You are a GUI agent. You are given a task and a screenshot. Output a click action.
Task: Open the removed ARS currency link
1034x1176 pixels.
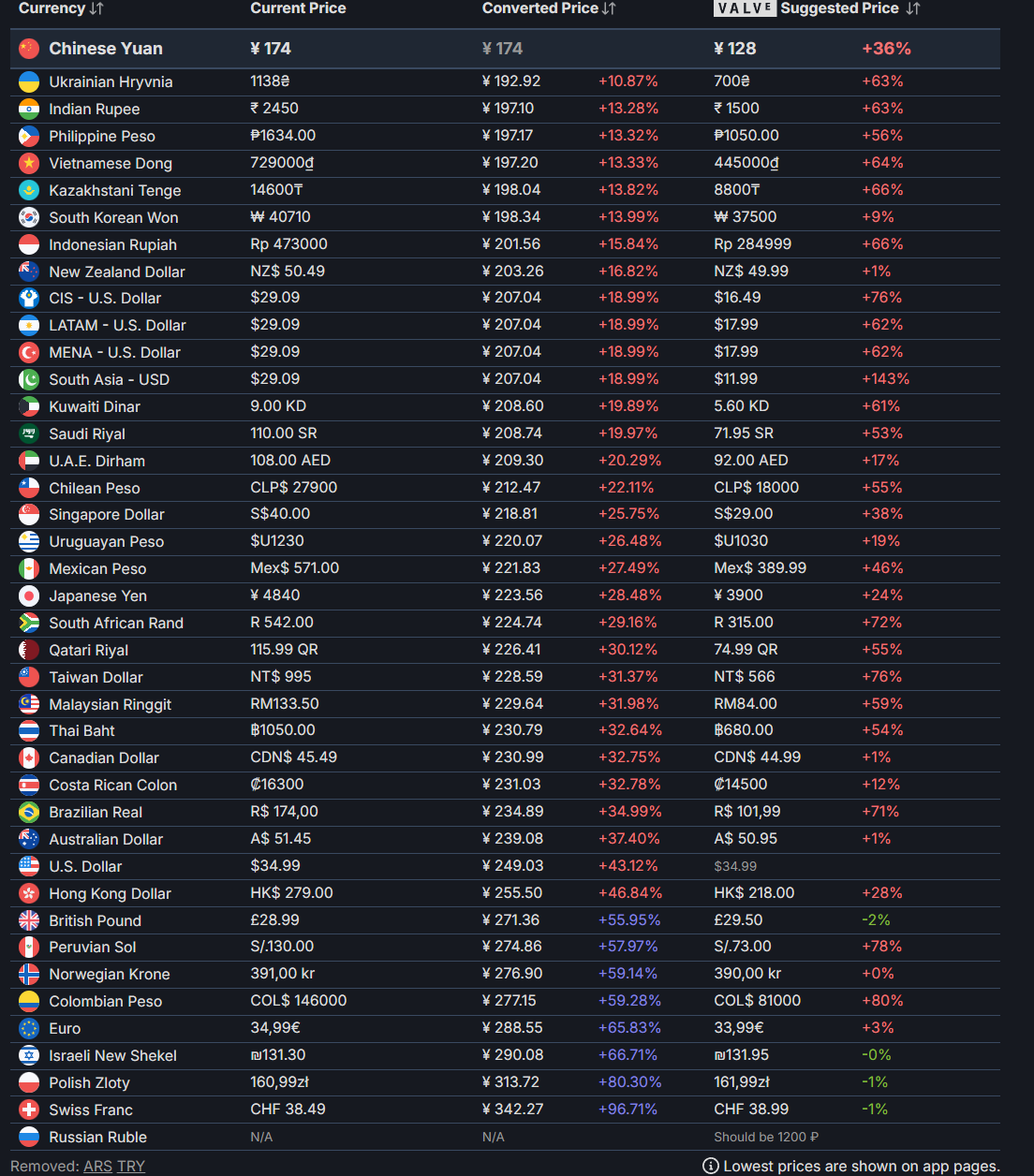coord(97,1166)
